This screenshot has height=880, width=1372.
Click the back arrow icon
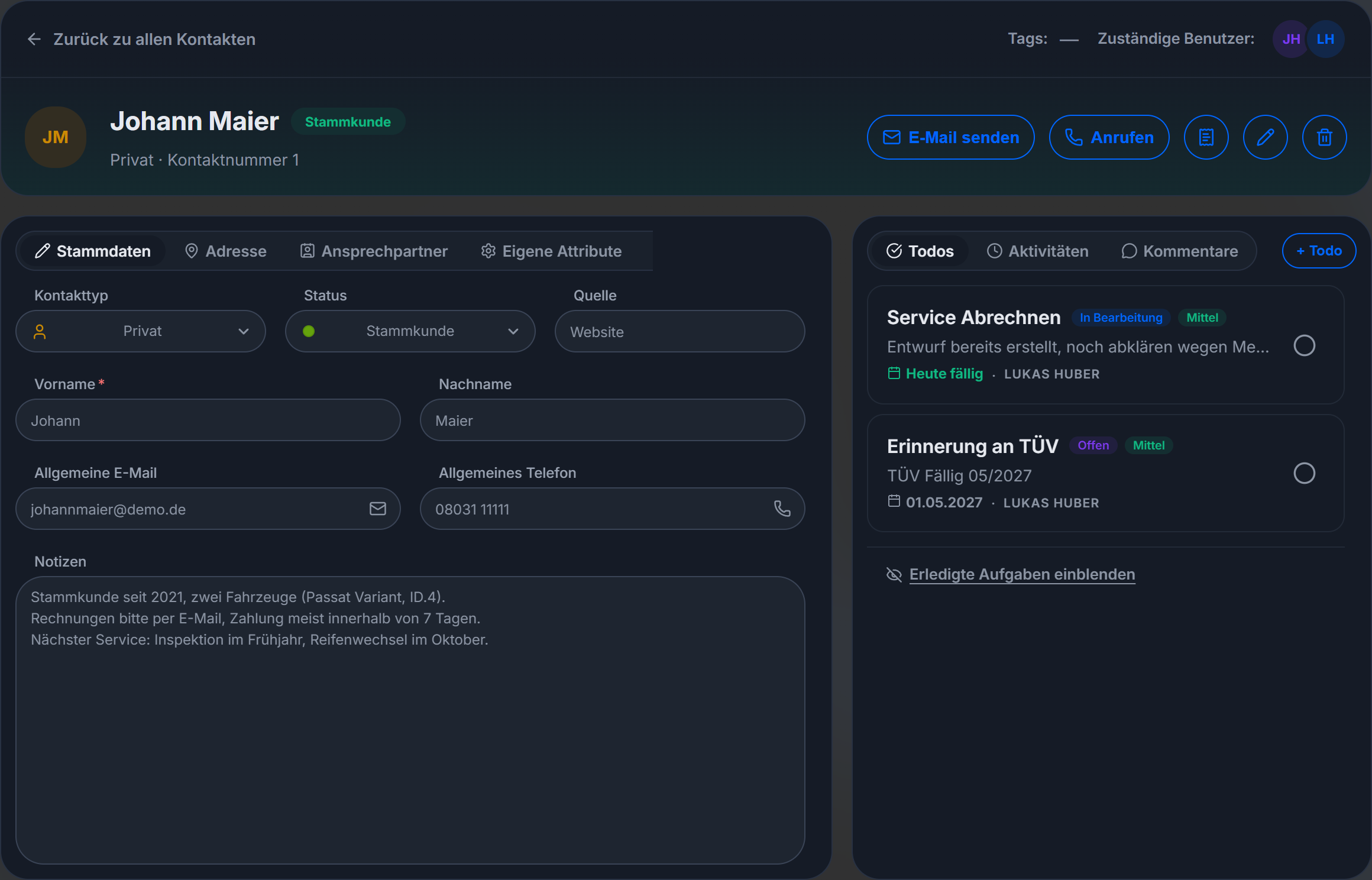34,39
